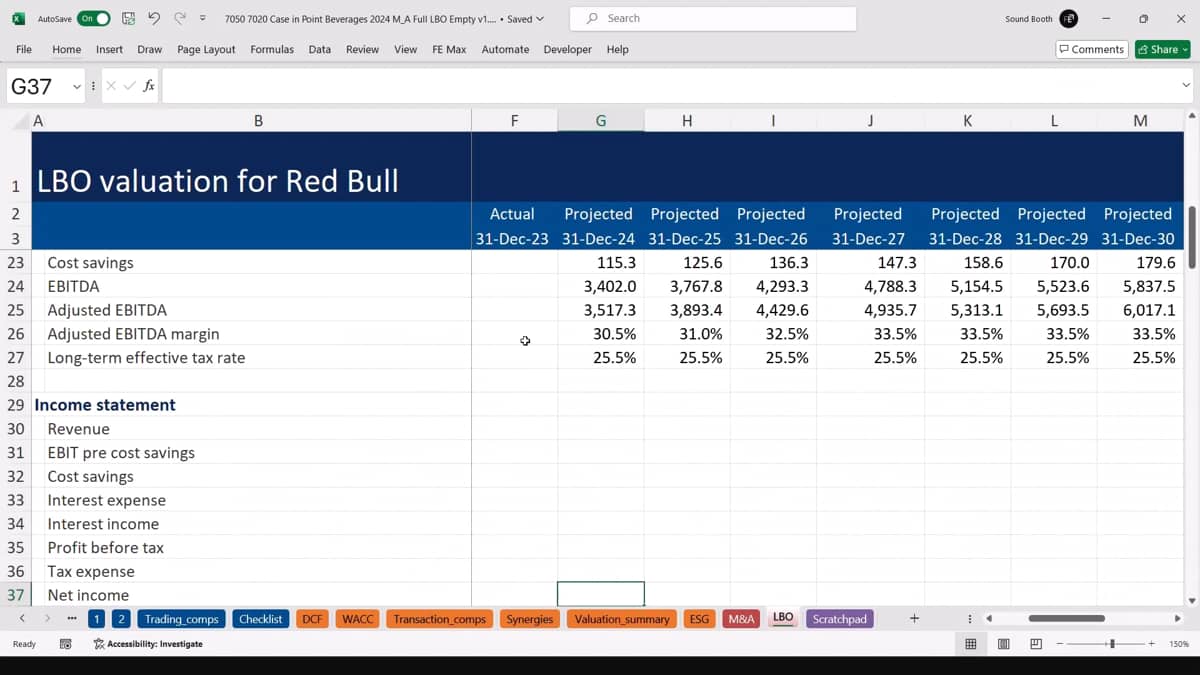This screenshot has height=675, width=1200.
Task: Switch to the Scratchpad sheet
Action: (x=840, y=619)
